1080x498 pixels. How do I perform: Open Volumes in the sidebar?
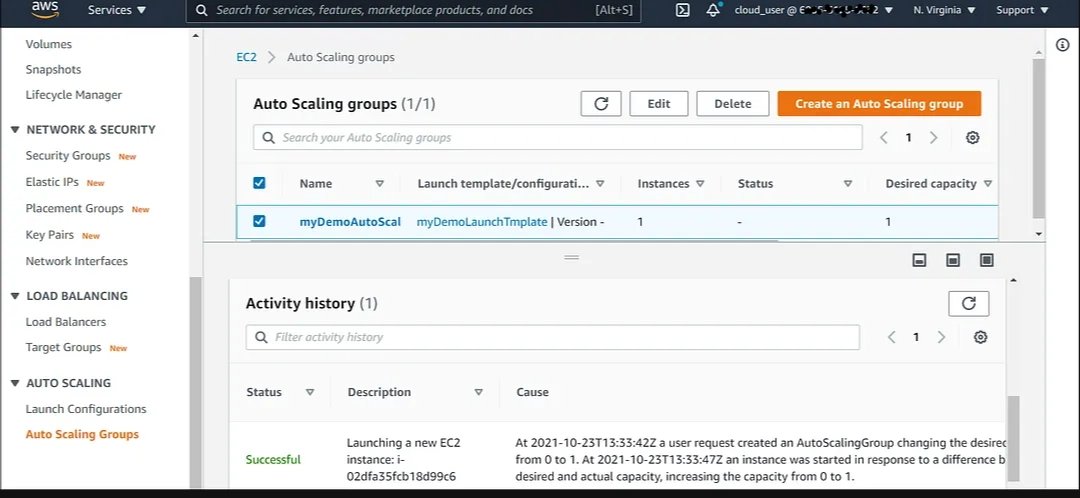pyautogui.click(x=48, y=44)
